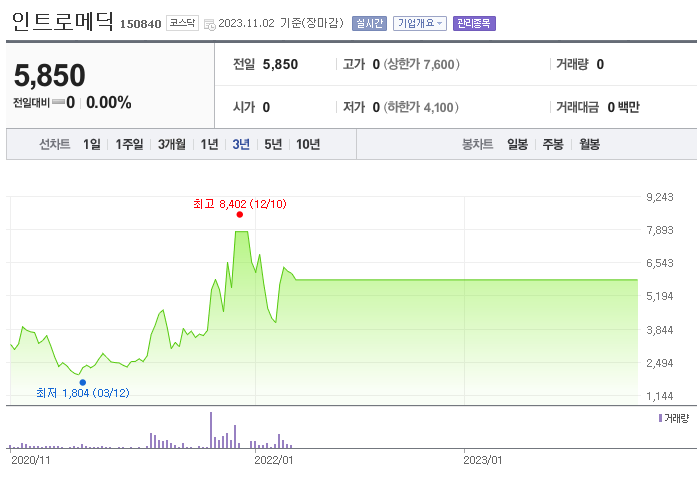The image size is (697, 484).
Task: Show the 5년 line chart
Action: point(273,144)
